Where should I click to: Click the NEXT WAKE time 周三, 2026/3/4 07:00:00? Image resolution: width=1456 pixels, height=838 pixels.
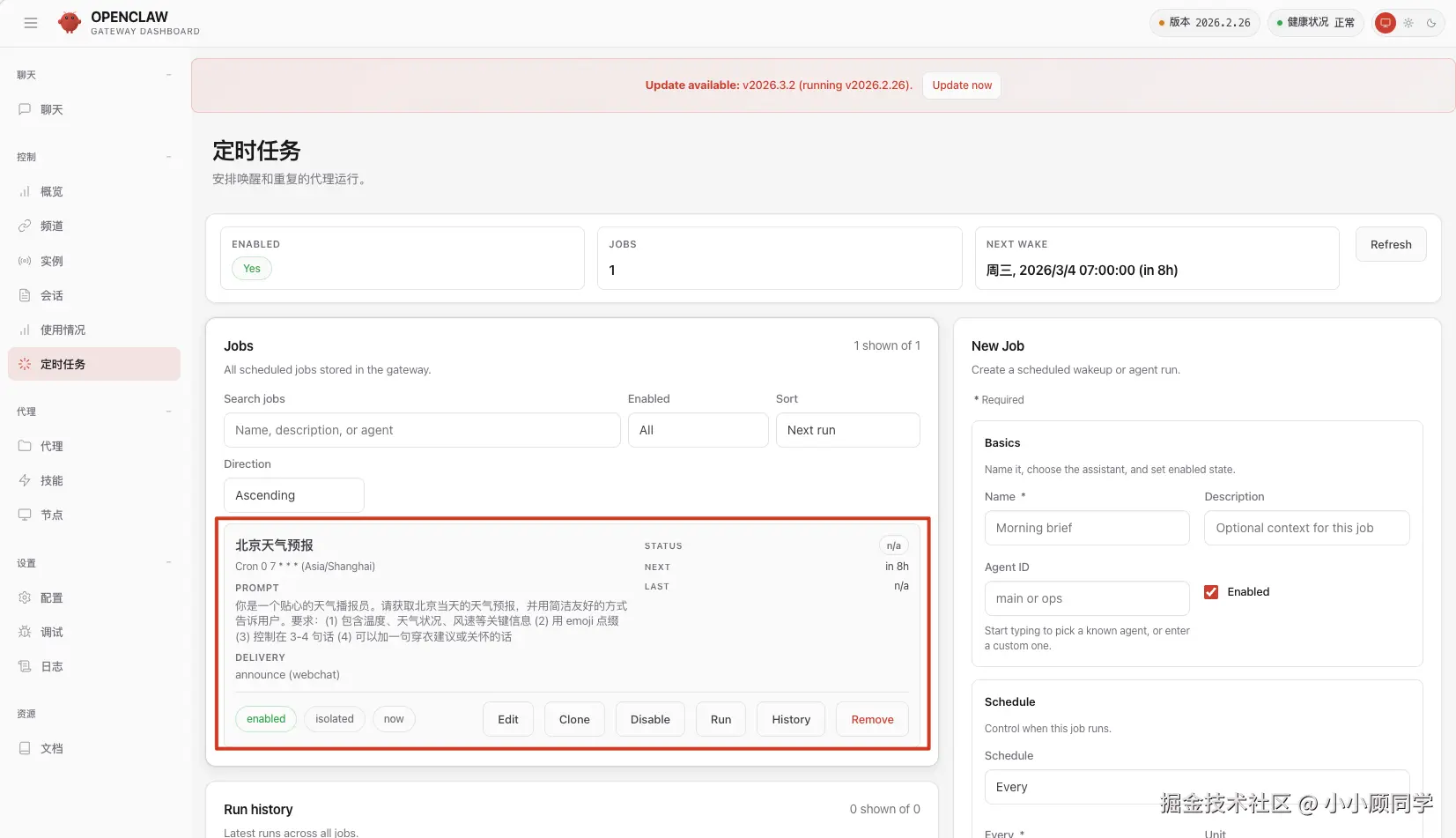click(x=1082, y=271)
